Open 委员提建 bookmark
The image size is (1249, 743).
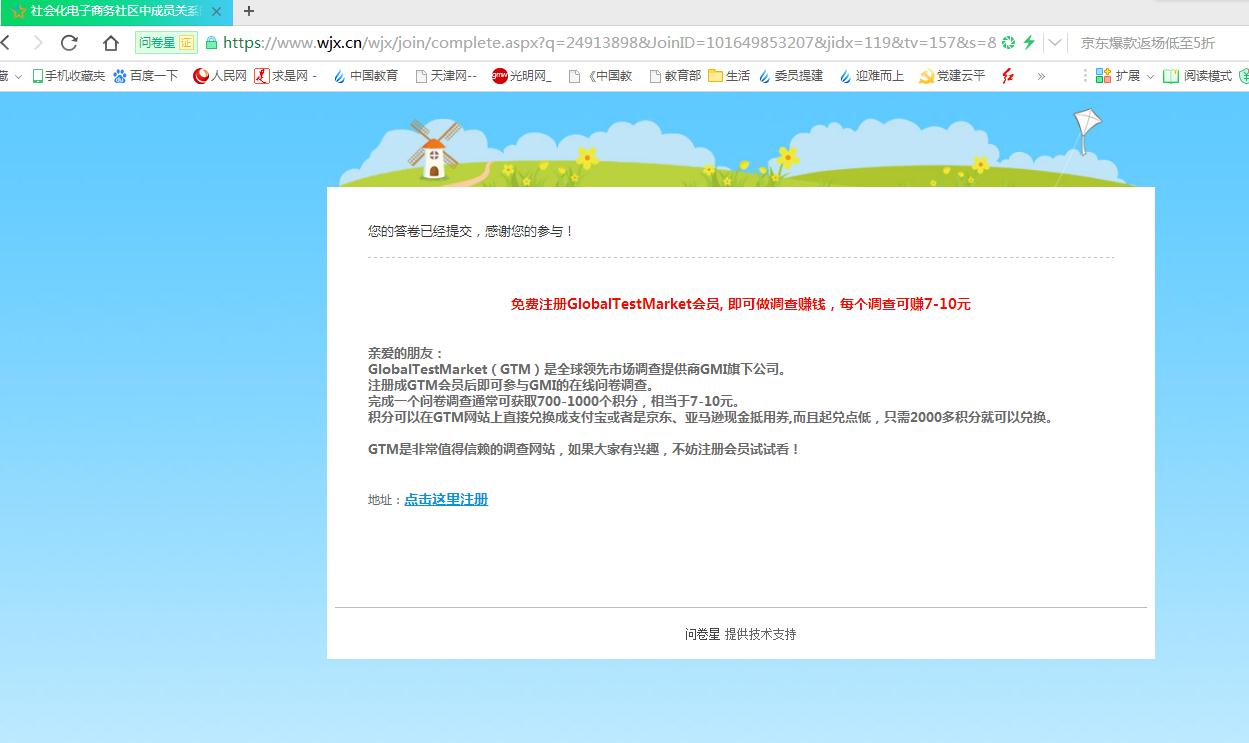(791, 75)
